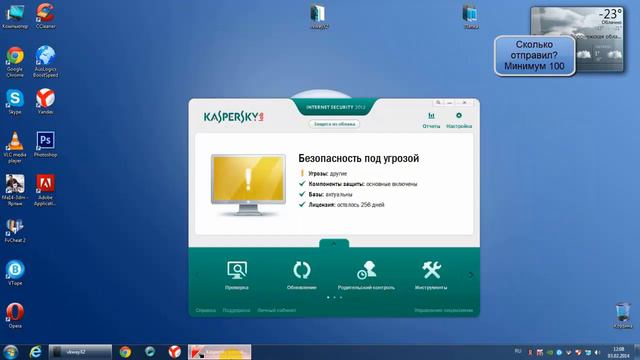640x360 pixels.
Task: Select the FvCheat 2 desktop icon
Action: point(15,231)
